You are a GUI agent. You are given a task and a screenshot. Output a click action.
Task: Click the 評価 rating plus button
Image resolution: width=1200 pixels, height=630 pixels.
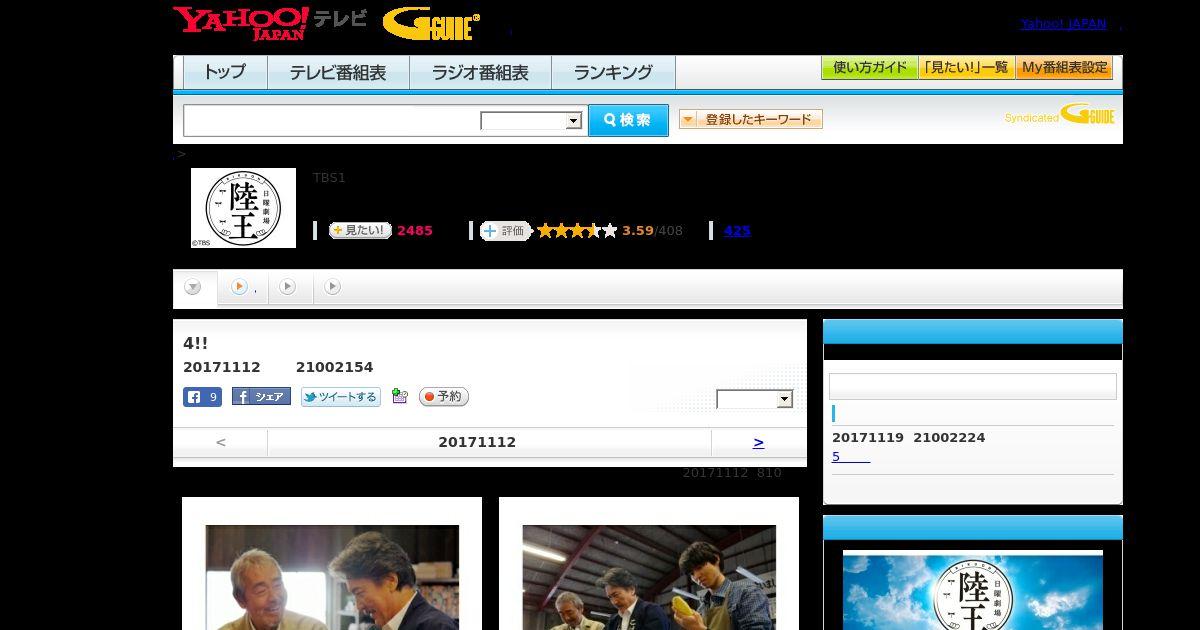pos(505,231)
